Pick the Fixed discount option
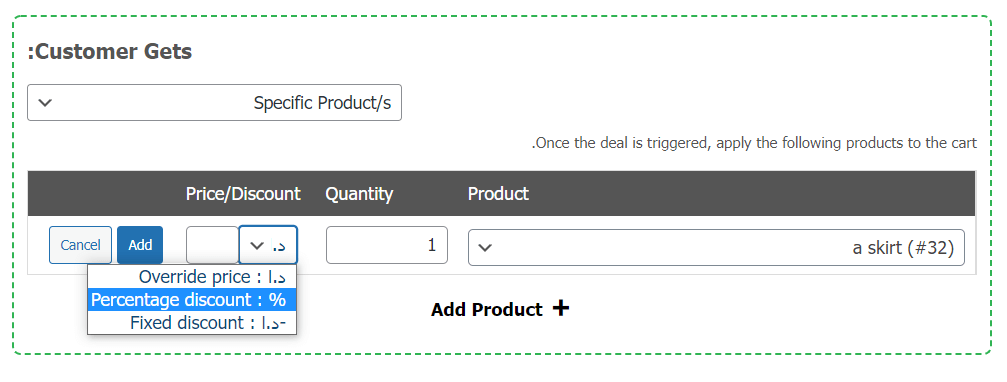This screenshot has width=1007, height=382. [x=192, y=322]
